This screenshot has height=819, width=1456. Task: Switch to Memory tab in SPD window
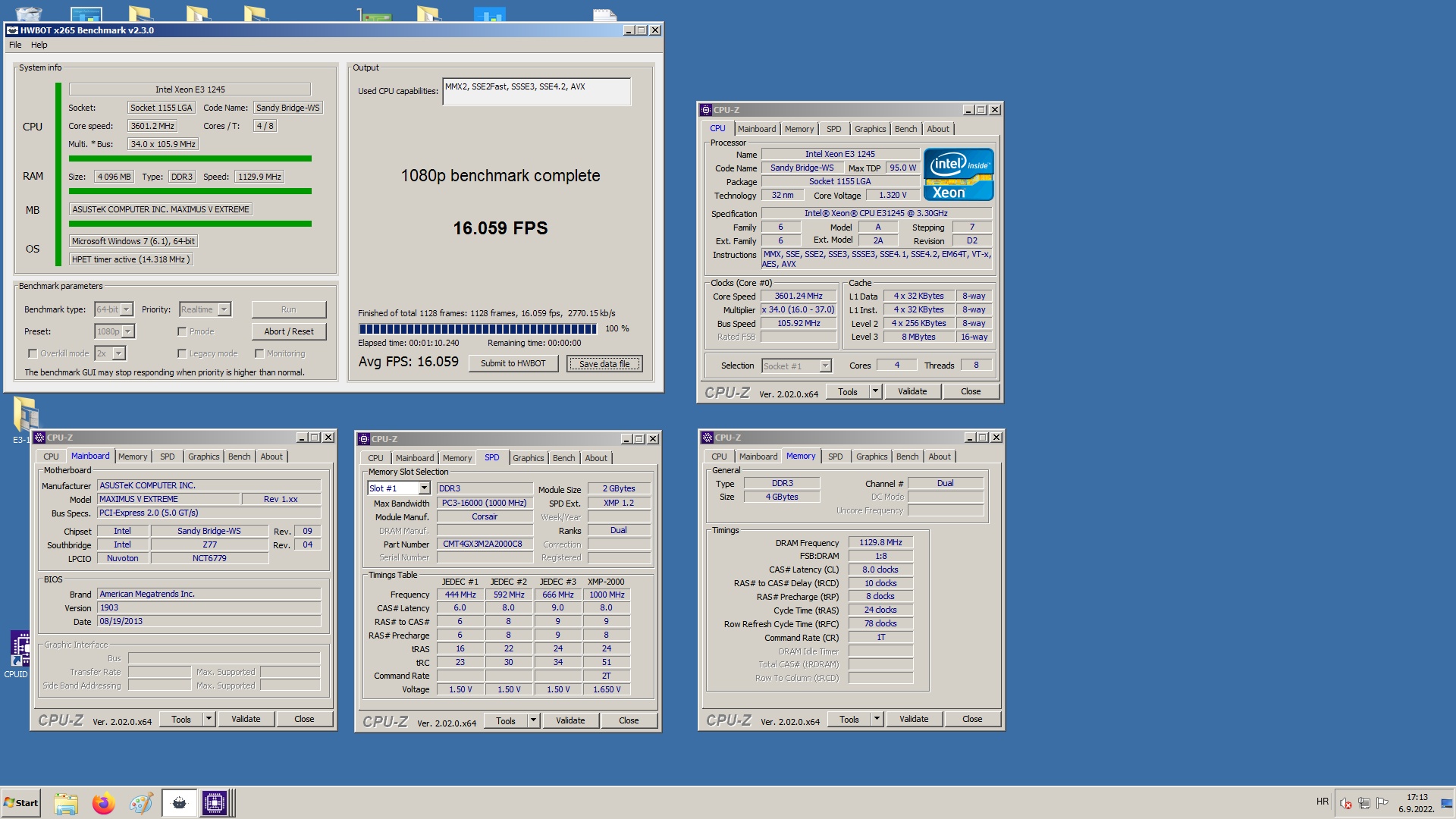pyautogui.click(x=457, y=458)
